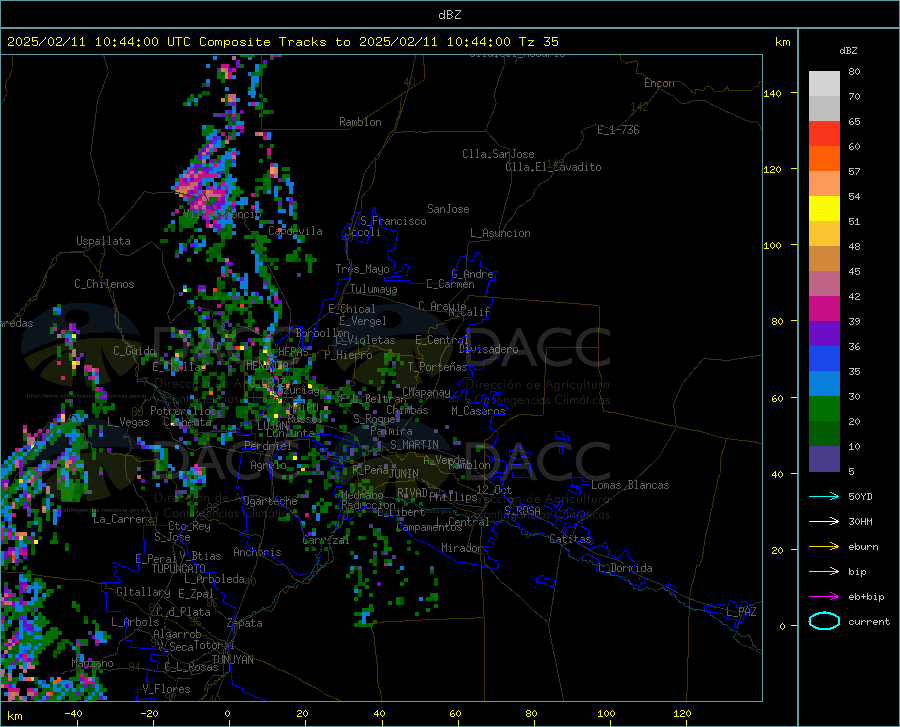
Task: Click the yellow eburn arrow icon
Action: [x=824, y=546]
